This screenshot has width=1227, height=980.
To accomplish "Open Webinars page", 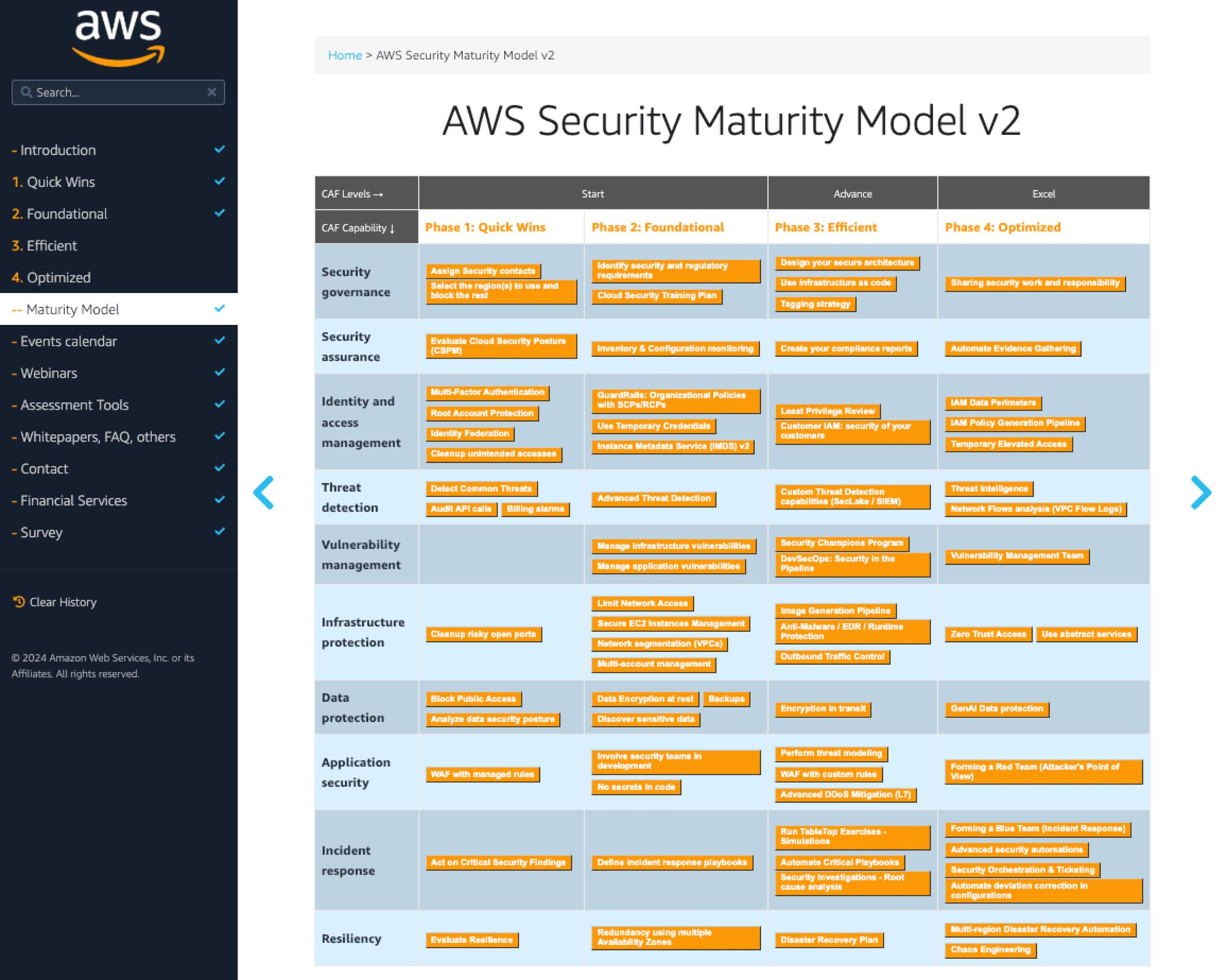I will pyautogui.click(x=118, y=373).
